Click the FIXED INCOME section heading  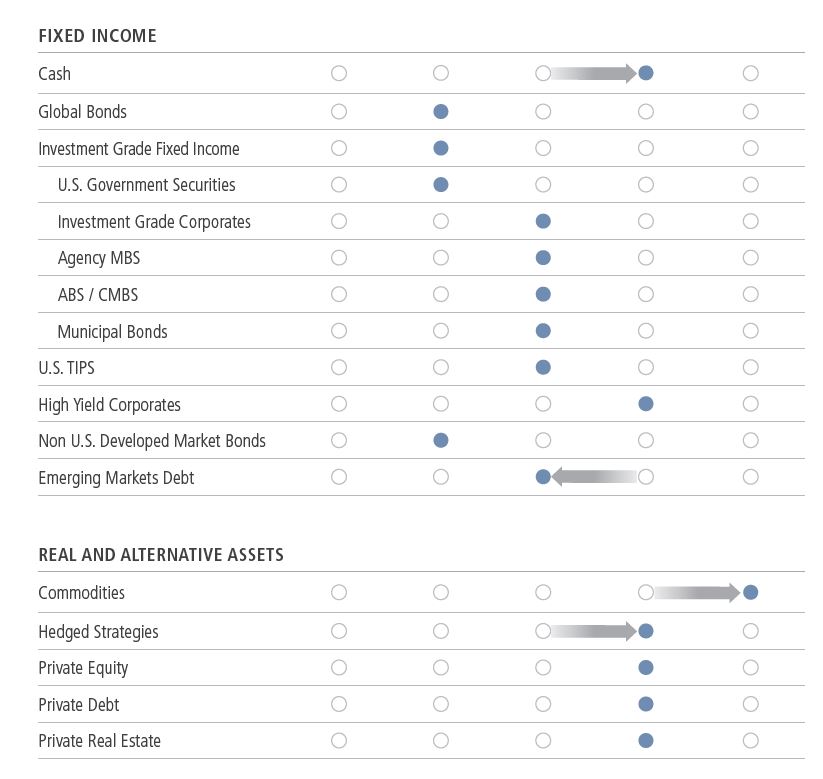[98, 36]
